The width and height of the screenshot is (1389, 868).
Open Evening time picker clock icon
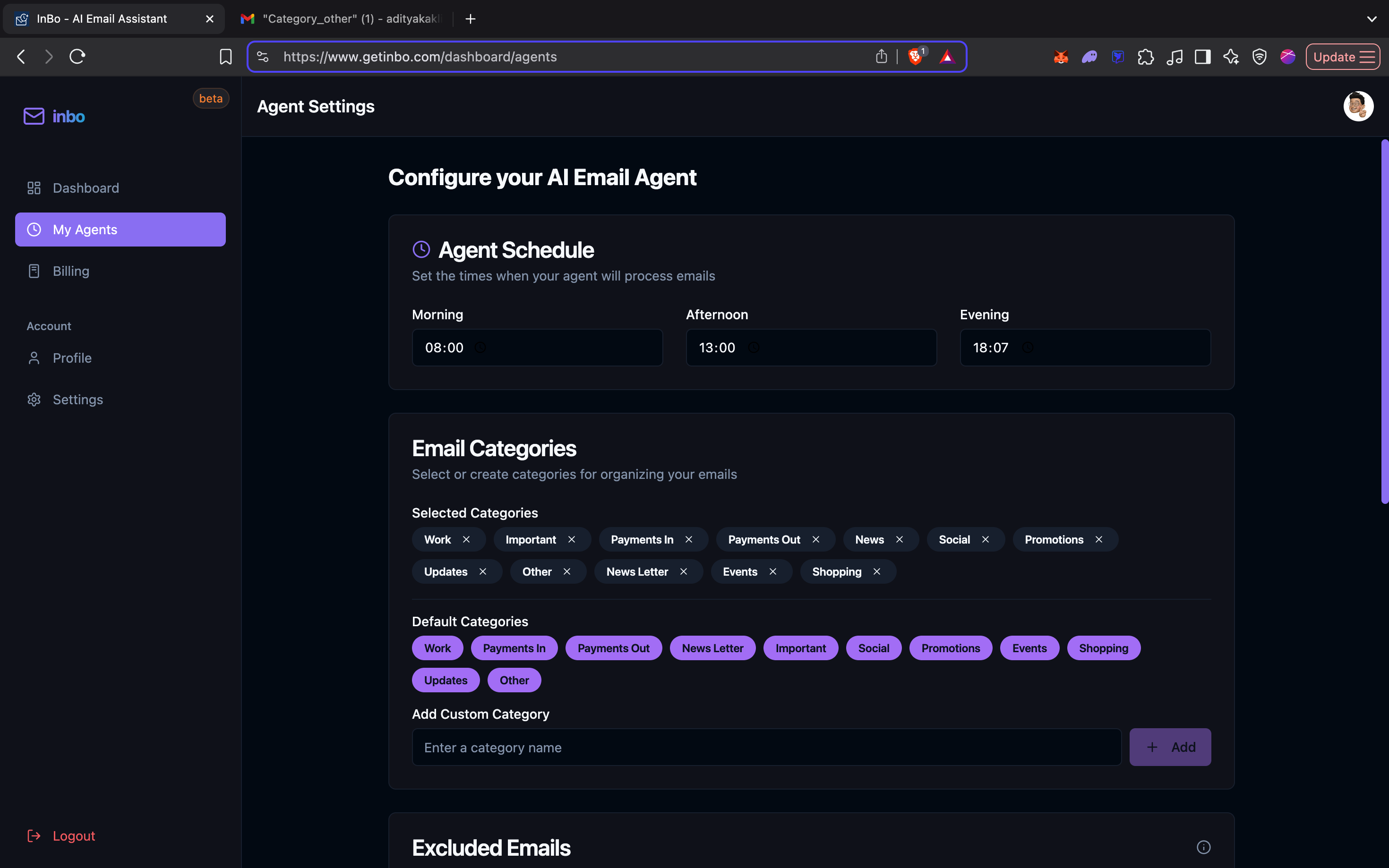1027,347
